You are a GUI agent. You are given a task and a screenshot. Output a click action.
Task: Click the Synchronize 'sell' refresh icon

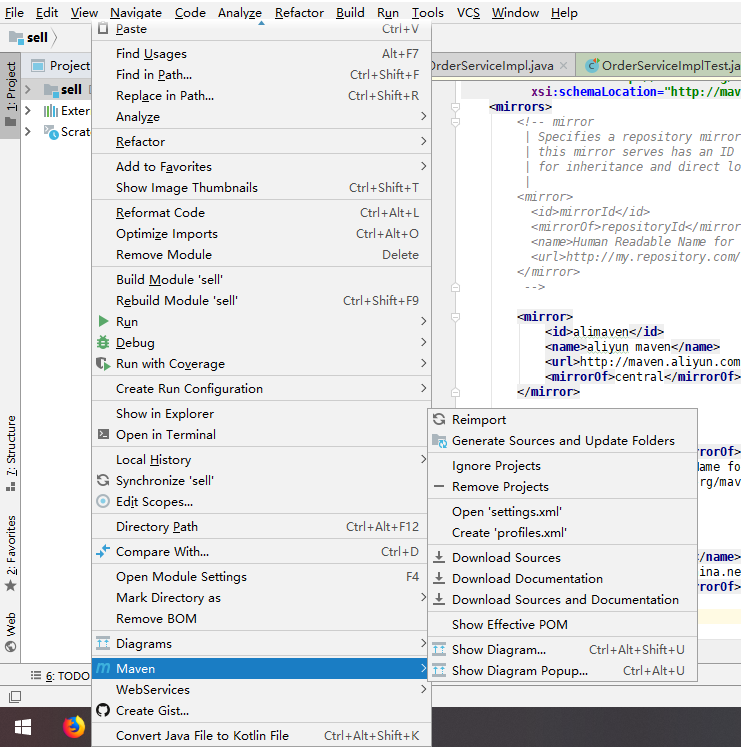(102, 481)
